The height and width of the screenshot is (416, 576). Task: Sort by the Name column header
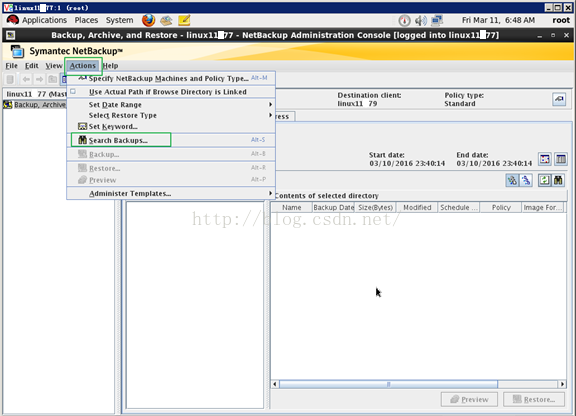coord(292,208)
